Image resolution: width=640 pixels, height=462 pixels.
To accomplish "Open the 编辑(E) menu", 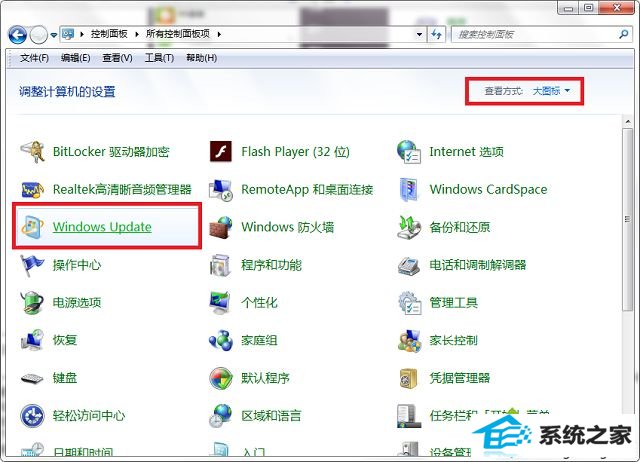I will pos(76,58).
